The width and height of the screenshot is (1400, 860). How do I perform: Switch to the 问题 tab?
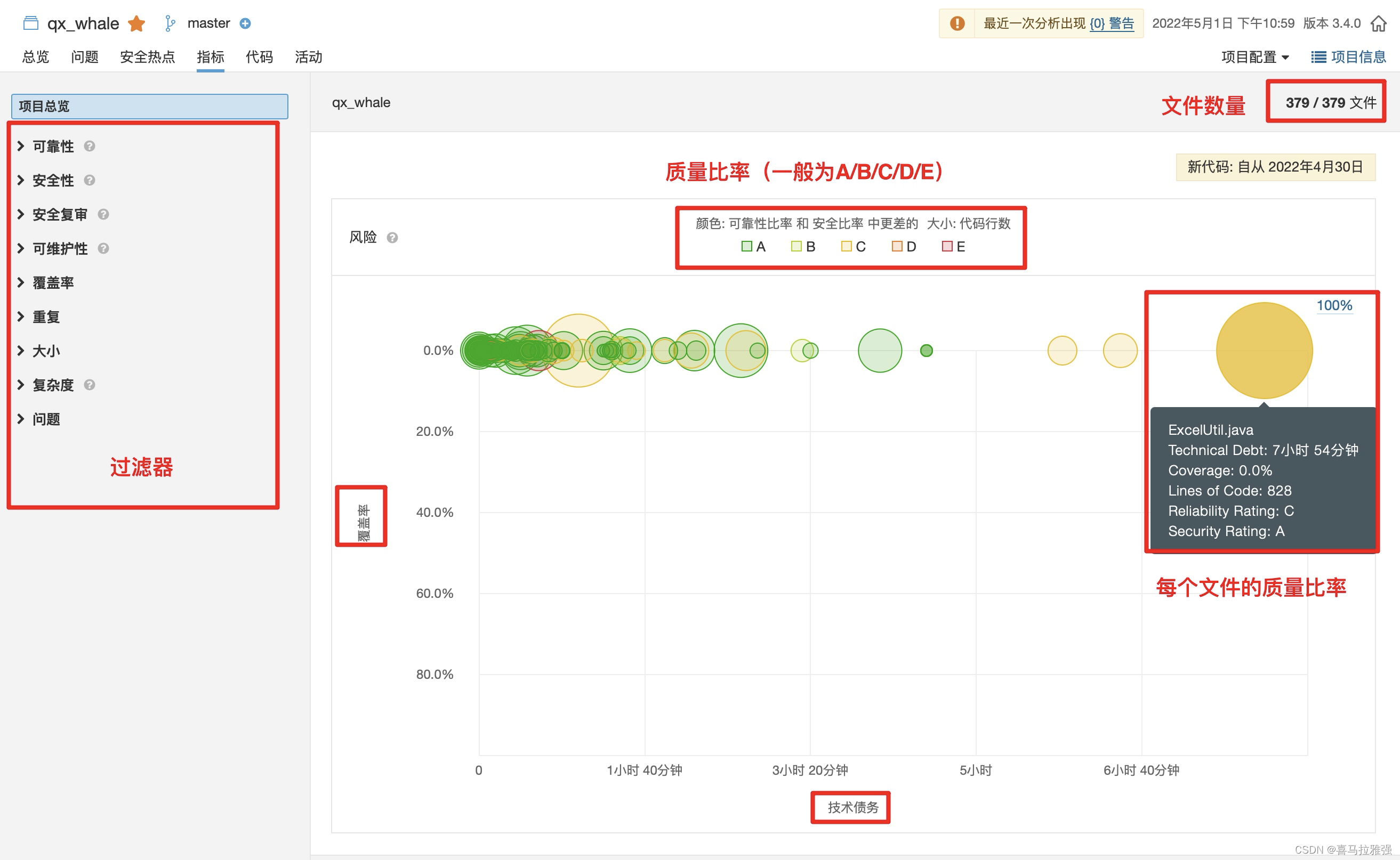85,57
